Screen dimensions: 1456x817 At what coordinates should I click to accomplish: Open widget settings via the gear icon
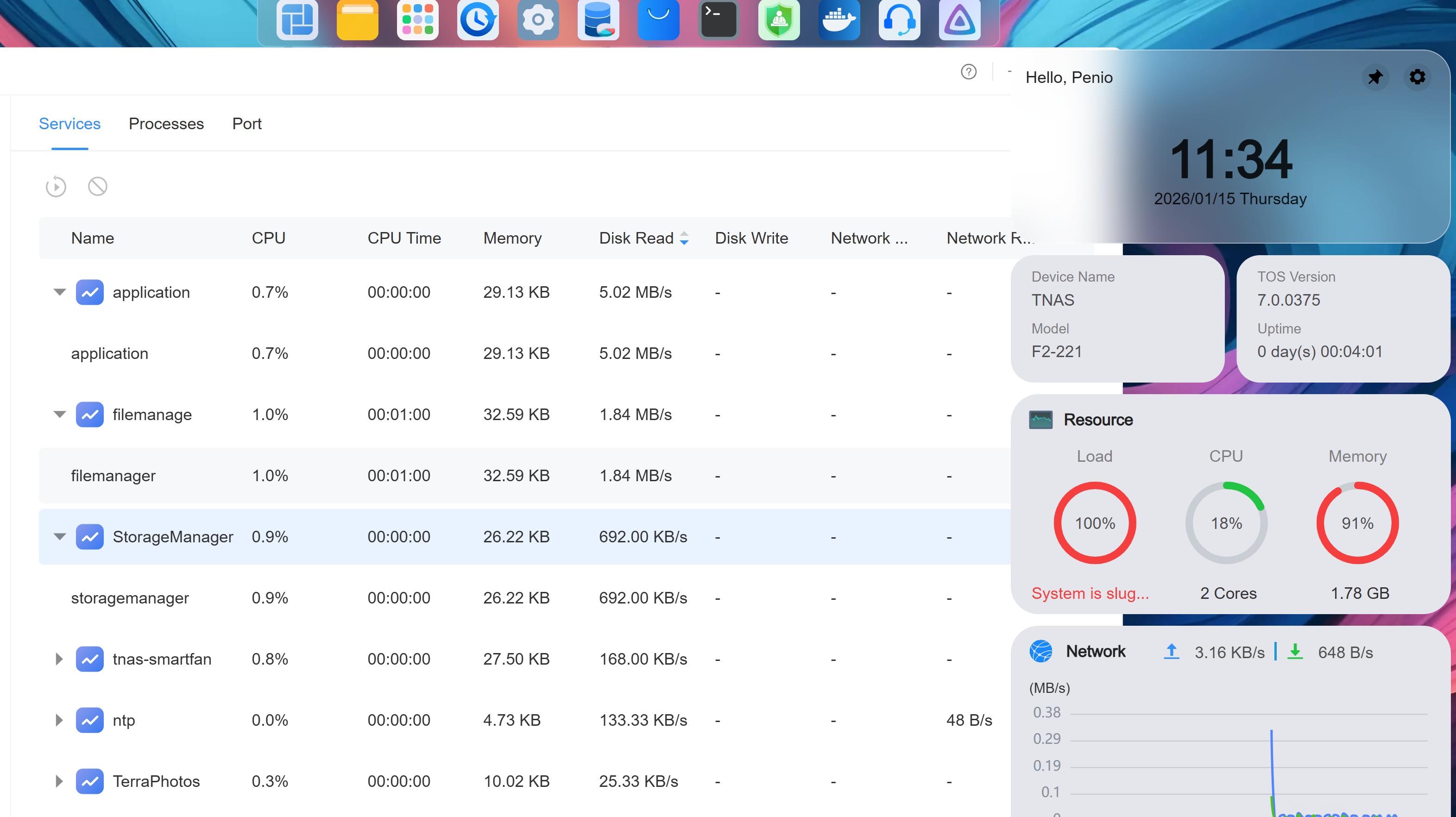[1417, 77]
